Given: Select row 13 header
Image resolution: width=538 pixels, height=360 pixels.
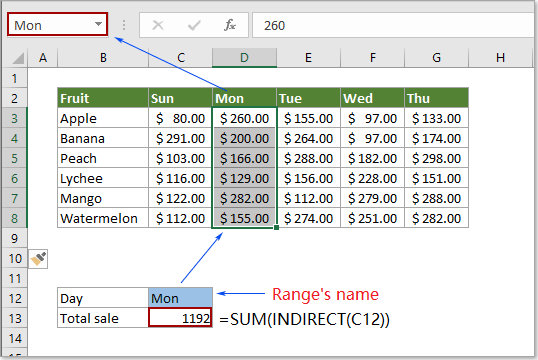Looking at the screenshot, I should (14, 318).
